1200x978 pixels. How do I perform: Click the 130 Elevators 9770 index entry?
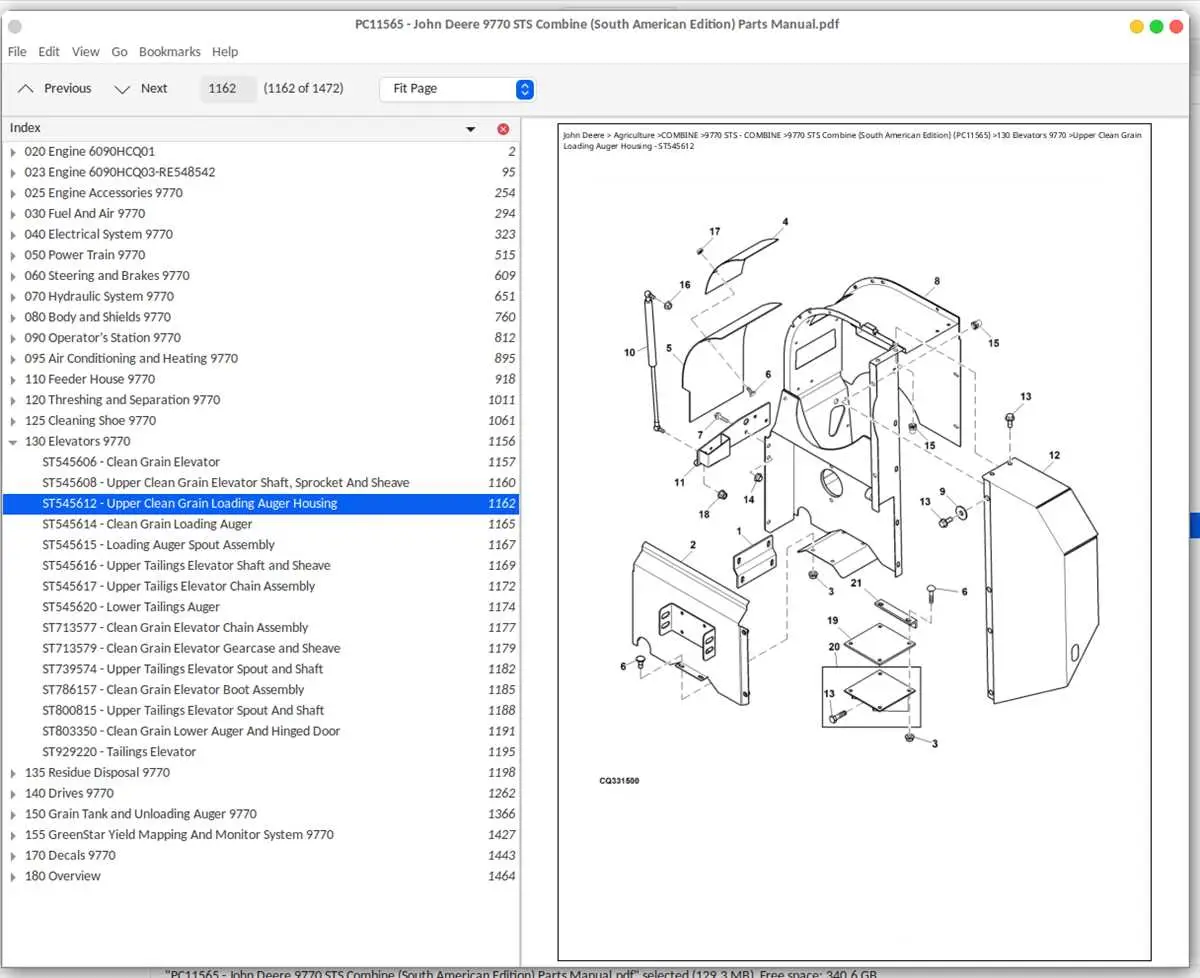click(261, 442)
